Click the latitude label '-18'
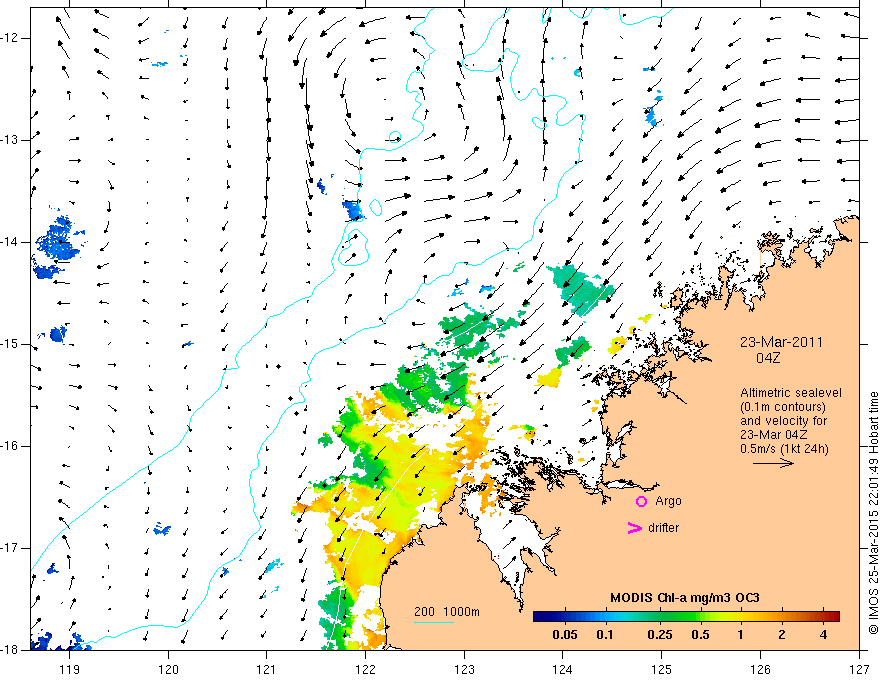This screenshot has height=680, width=880. click(10, 650)
